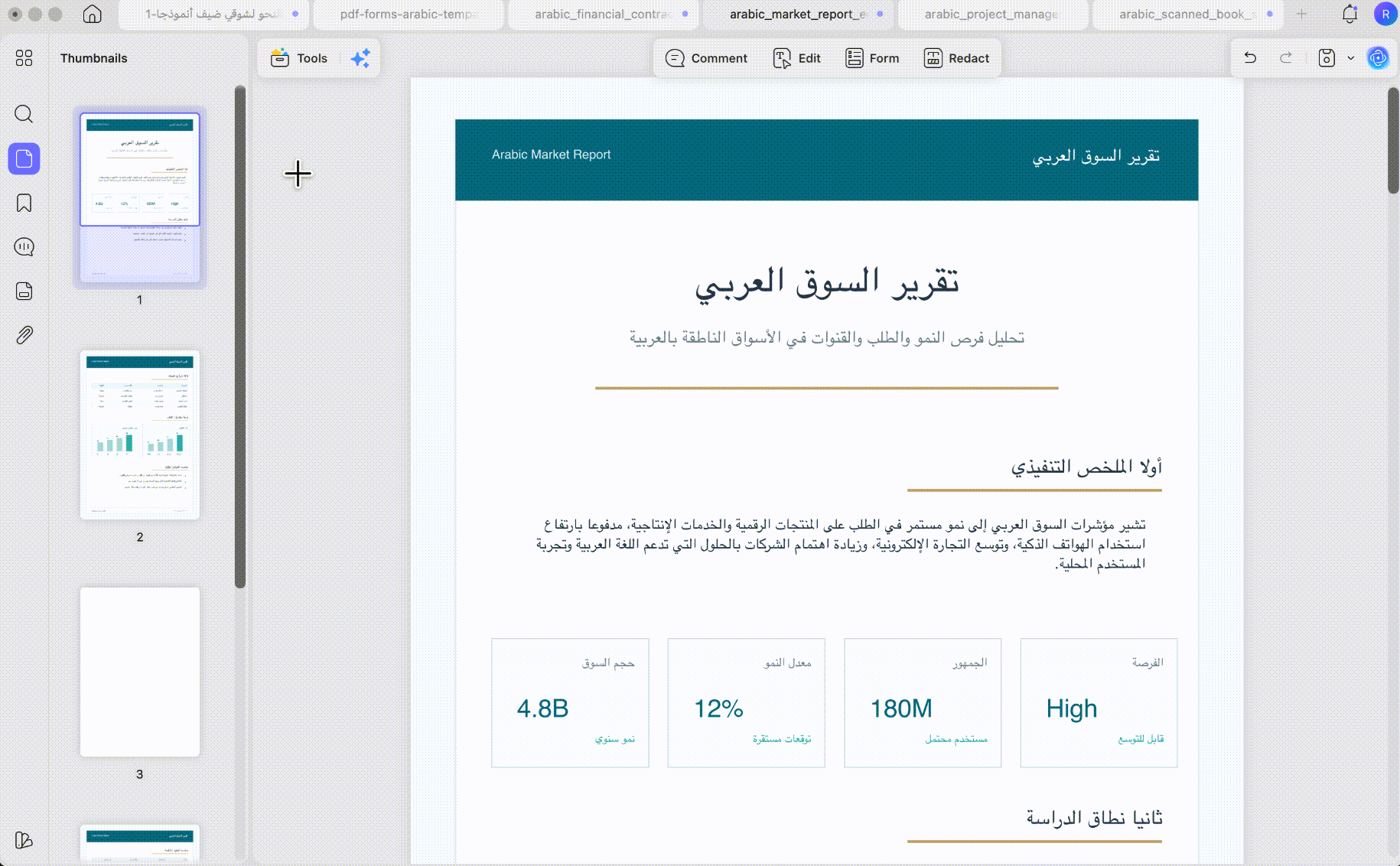Viewport: 1400px width, 866px height.
Task: Switch to Redact mode
Action: [x=956, y=58]
